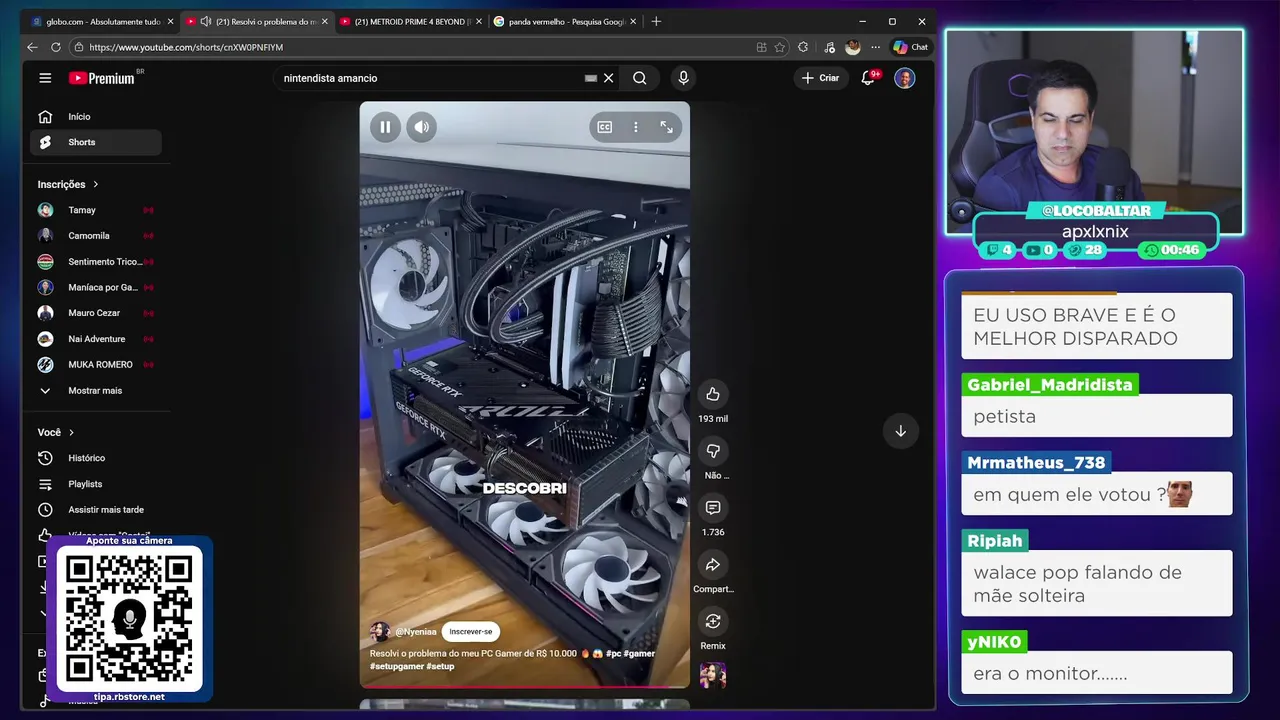This screenshot has width=1280, height=720.
Task: Close the globo.com tab
Action: (x=170, y=21)
